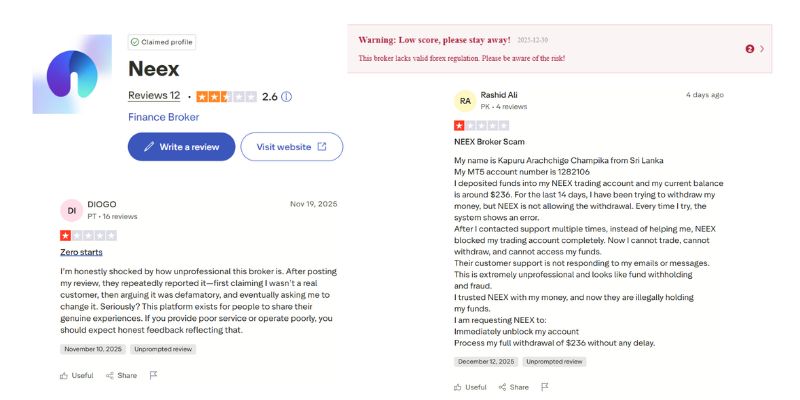Click the DI reviewer avatar
Screen dimensions: 800x400
pos(71,210)
